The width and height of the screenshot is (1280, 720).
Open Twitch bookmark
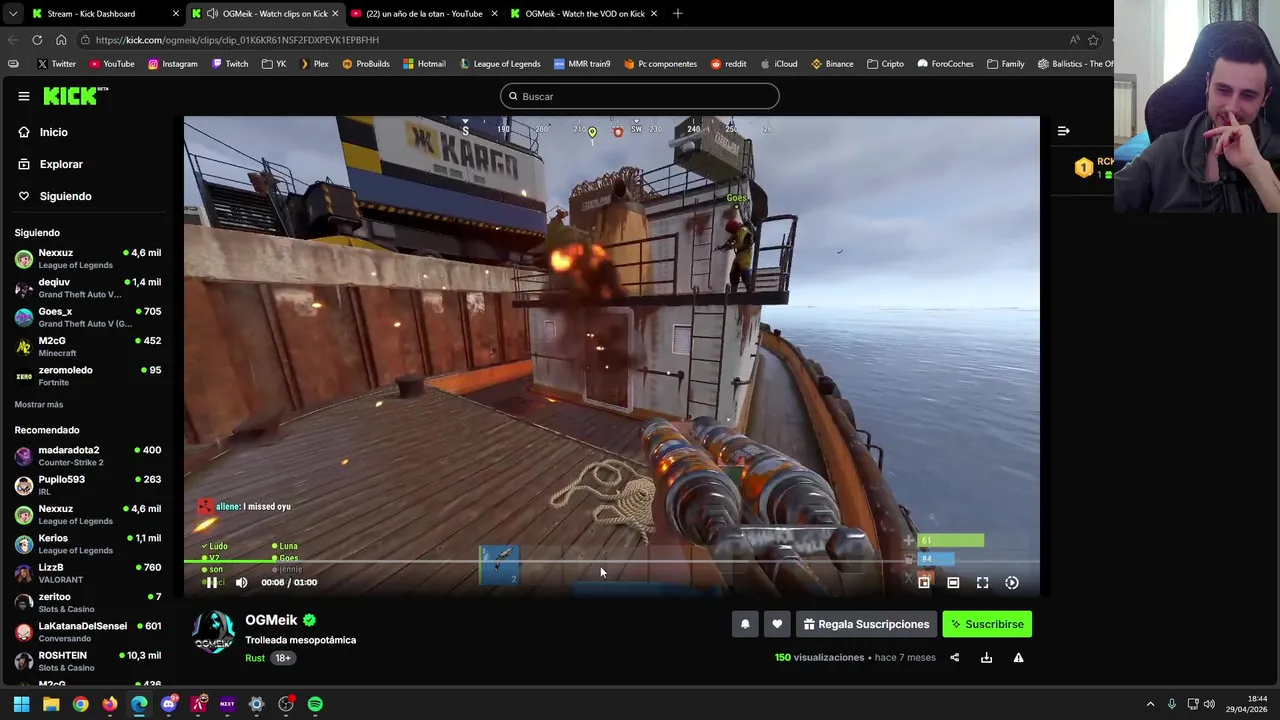[x=228, y=64]
